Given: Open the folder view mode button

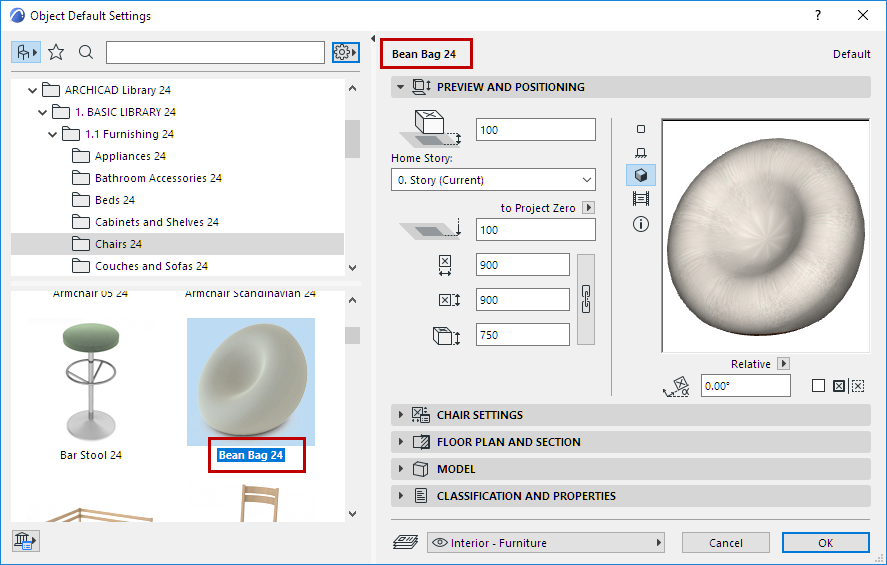Looking at the screenshot, I should (x=25, y=53).
